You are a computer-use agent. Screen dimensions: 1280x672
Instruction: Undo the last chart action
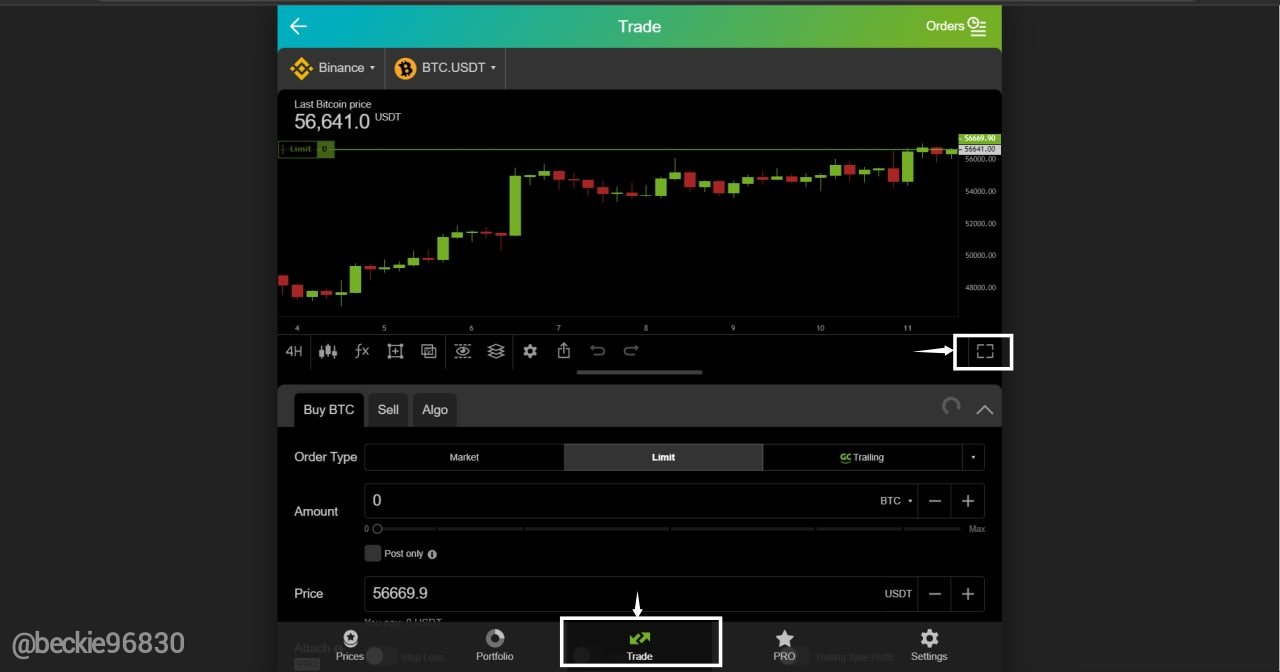click(598, 351)
